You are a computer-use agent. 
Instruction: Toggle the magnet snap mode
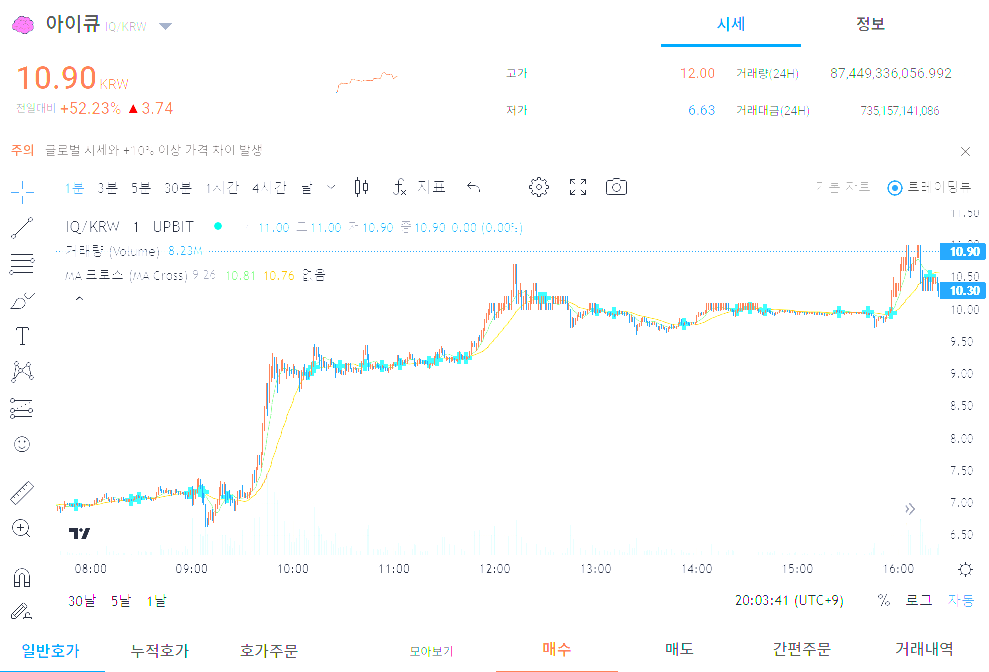click(22, 577)
